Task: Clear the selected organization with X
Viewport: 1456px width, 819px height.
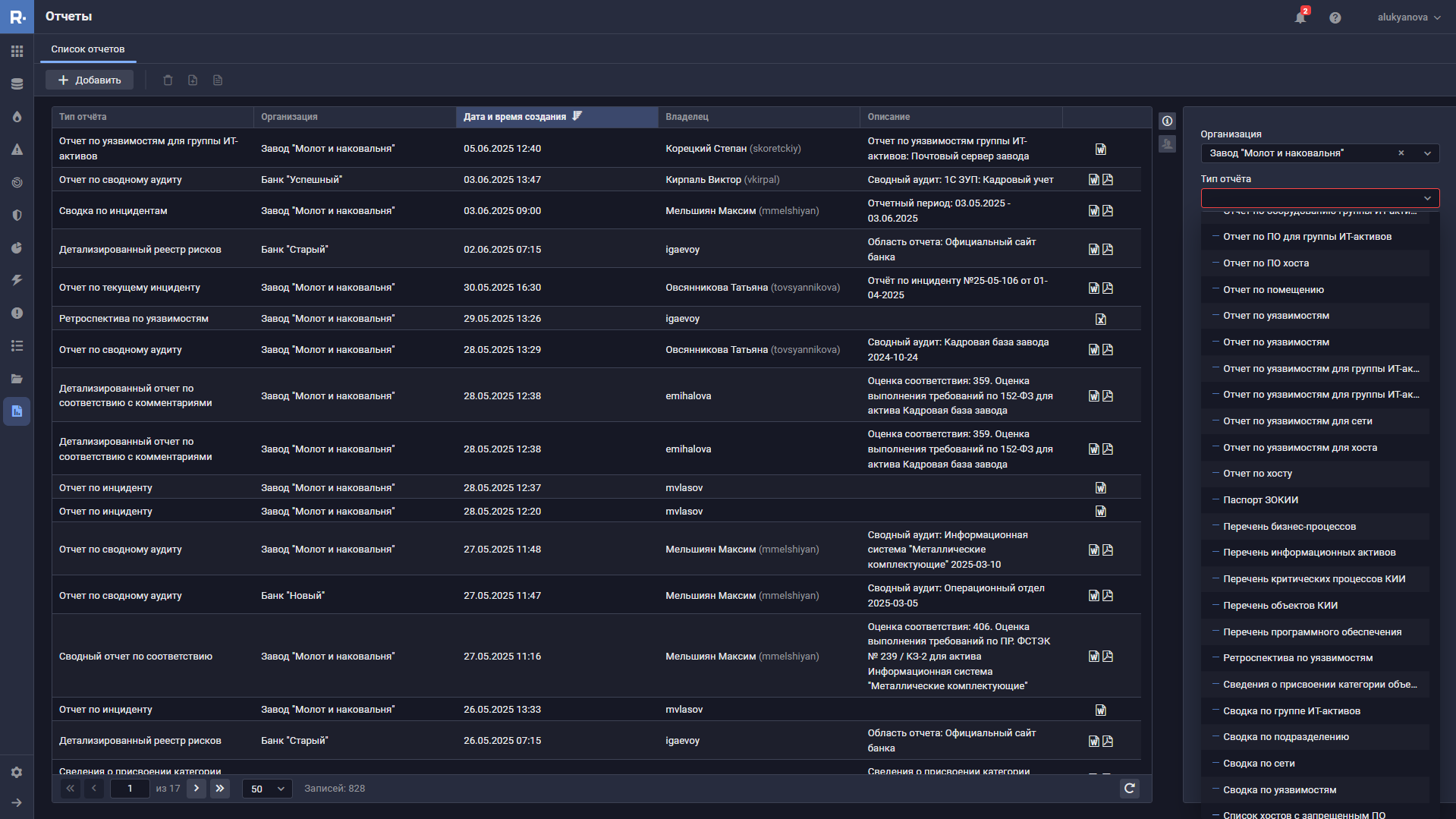Action: [1401, 153]
